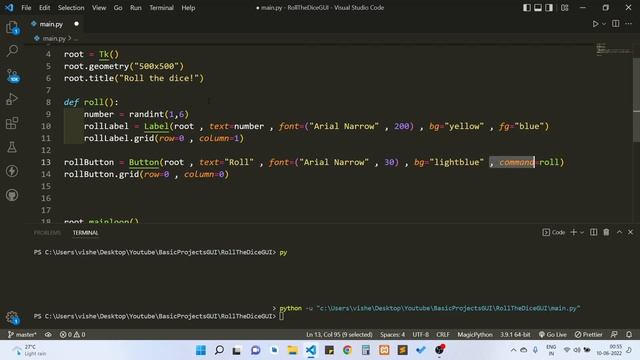This screenshot has width=640, height=360.
Task: Open the Manage gear menu
Action: [12, 317]
